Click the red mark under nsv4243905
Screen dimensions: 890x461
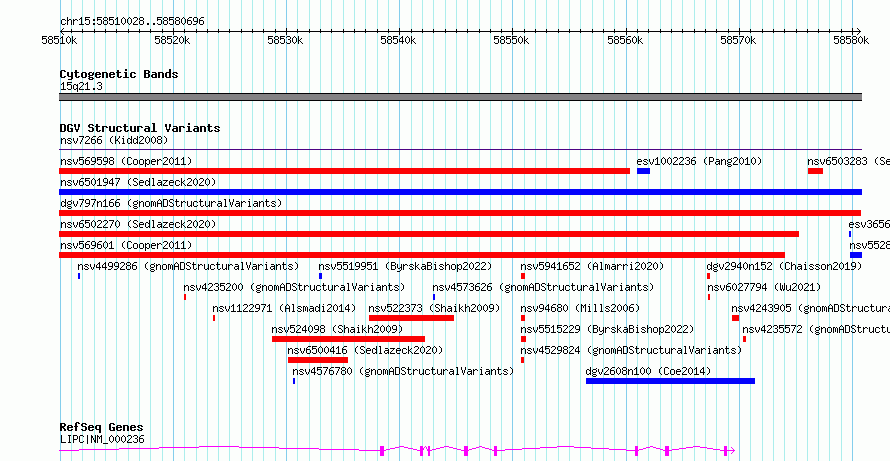tap(735, 318)
